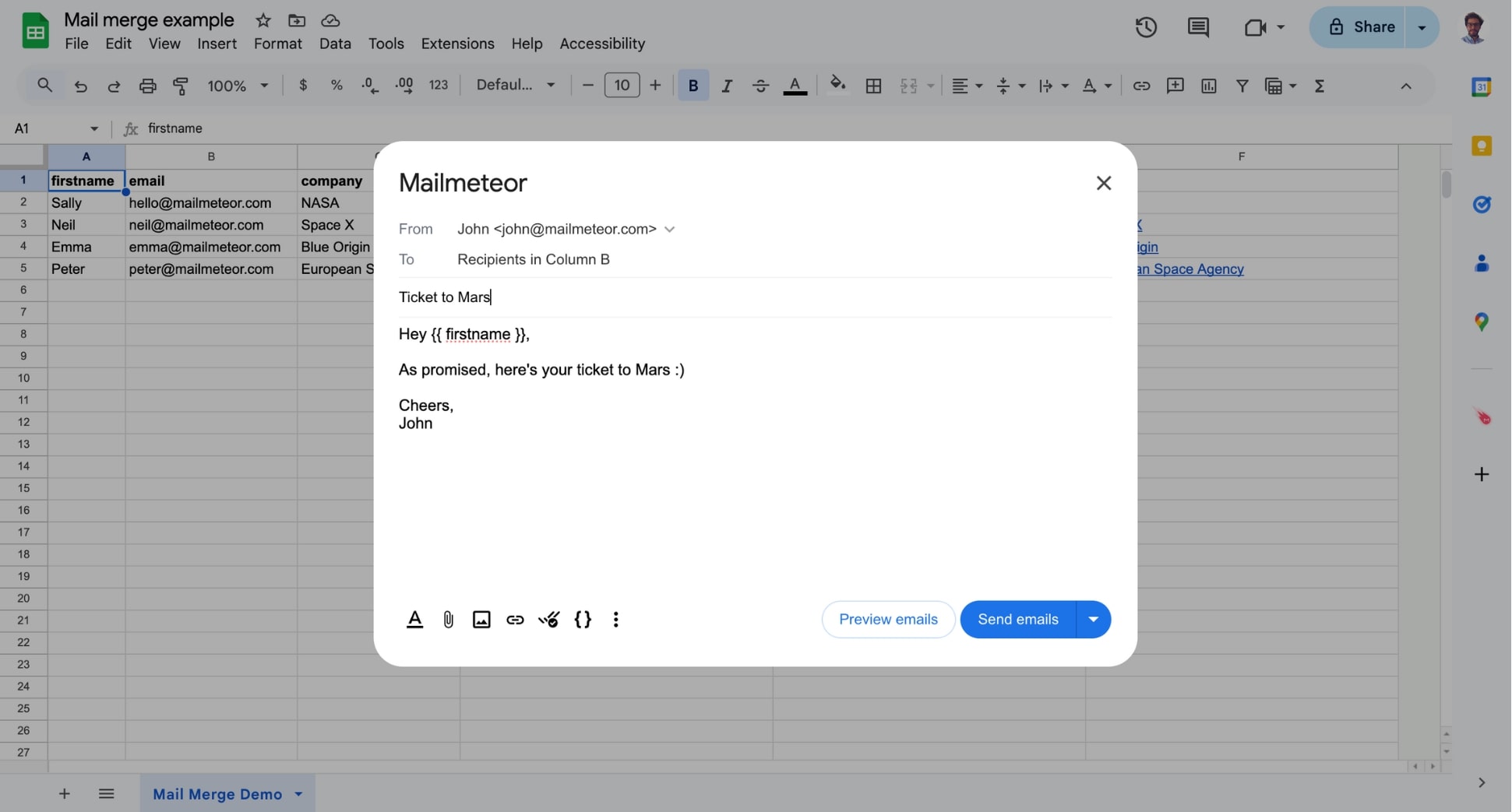The width and height of the screenshot is (1512, 812).
Task: Open Google Calendar in side panel
Action: [x=1481, y=87]
